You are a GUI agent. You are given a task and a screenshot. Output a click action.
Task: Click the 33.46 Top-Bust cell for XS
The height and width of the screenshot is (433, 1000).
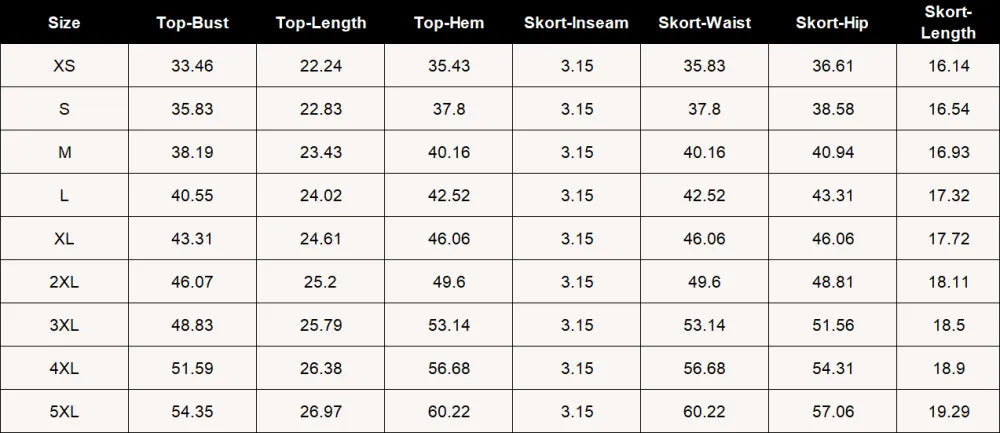coord(192,66)
